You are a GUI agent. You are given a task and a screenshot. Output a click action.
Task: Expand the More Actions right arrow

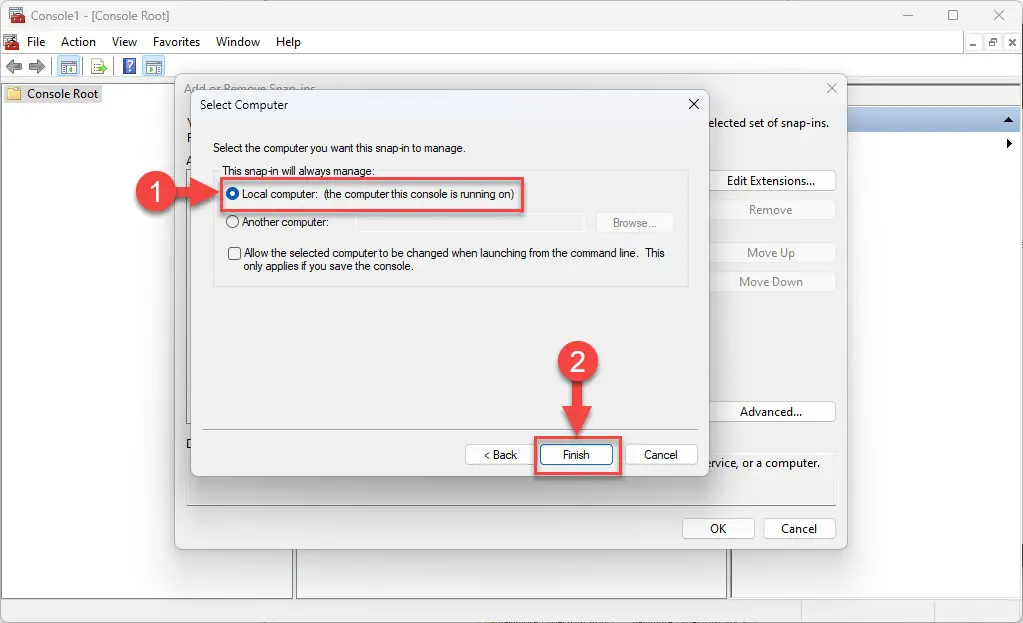click(x=1009, y=144)
